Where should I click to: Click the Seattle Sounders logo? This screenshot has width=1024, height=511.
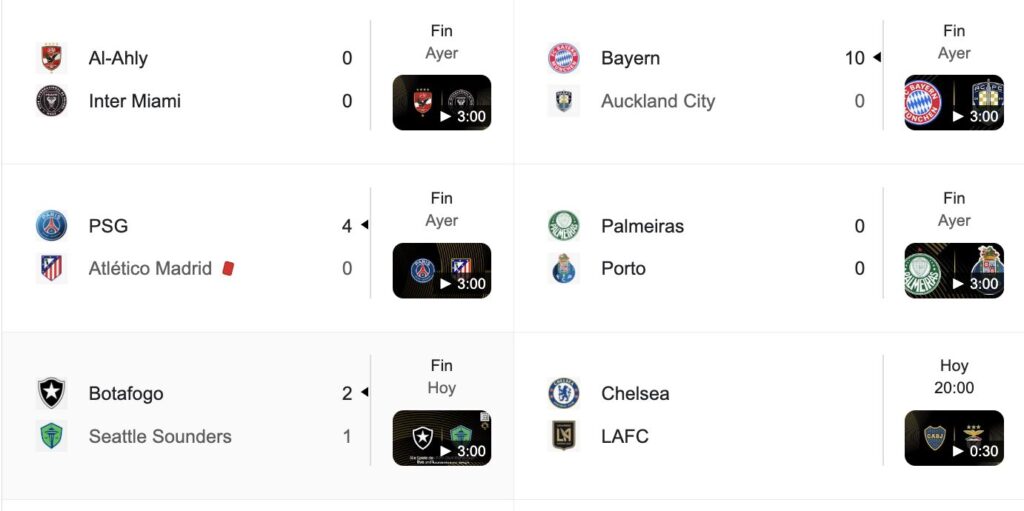(x=52, y=437)
